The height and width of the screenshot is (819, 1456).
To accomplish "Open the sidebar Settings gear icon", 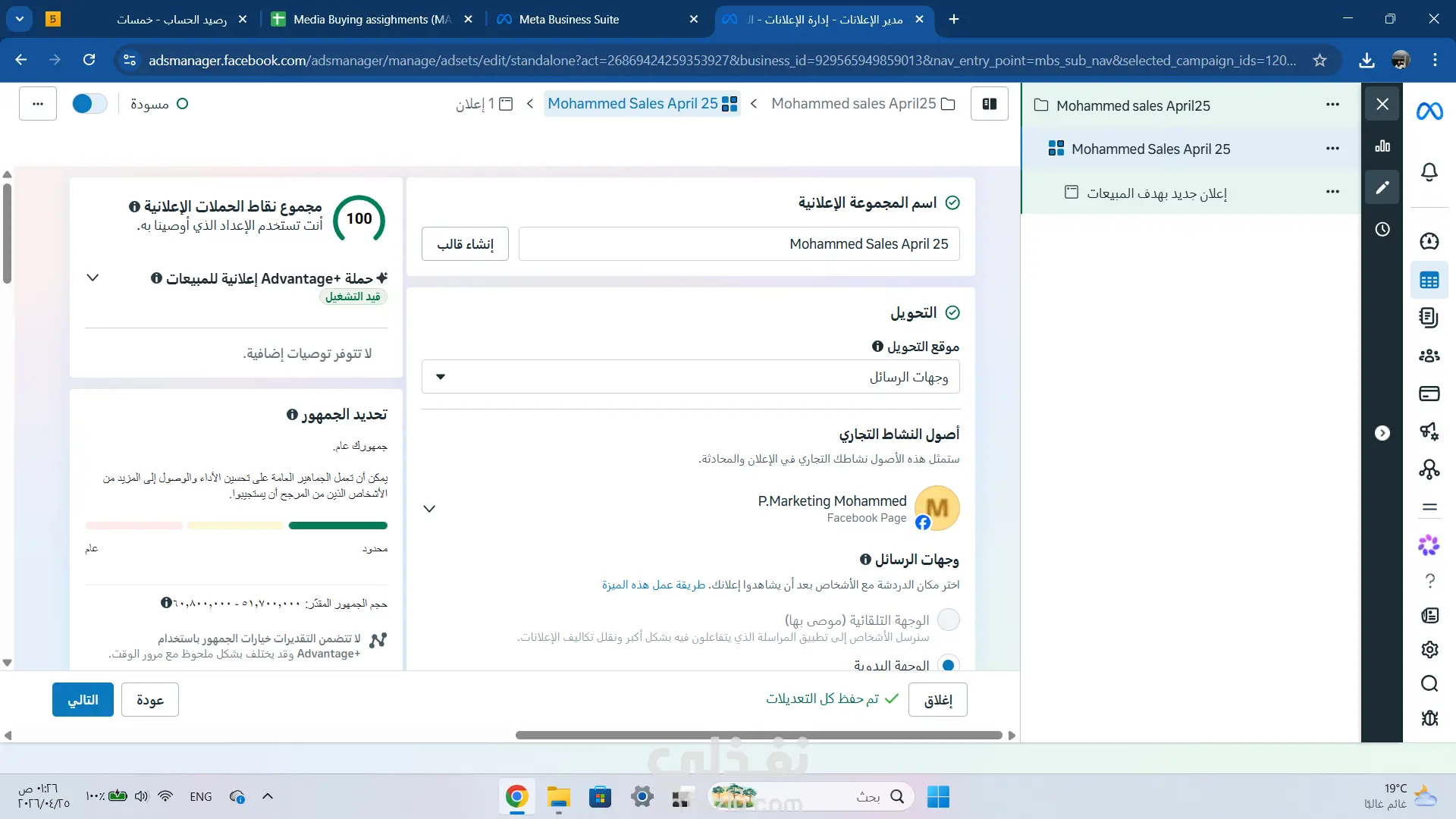I will [1429, 649].
